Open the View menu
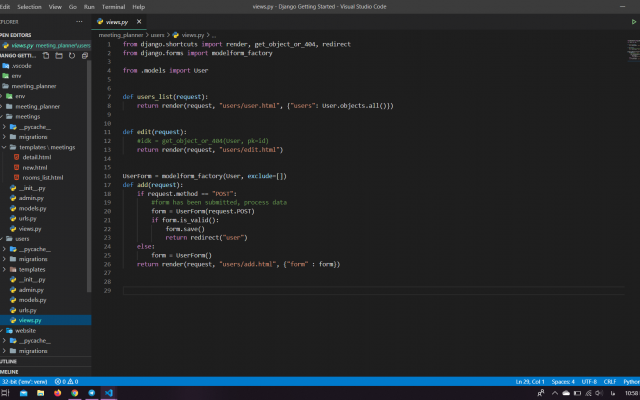 point(55,7)
